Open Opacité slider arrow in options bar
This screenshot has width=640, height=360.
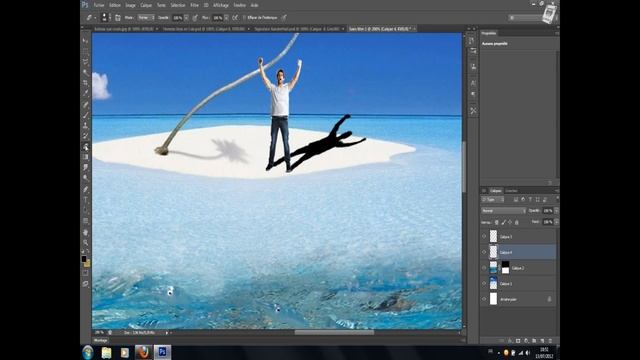(x=187, y=18)
